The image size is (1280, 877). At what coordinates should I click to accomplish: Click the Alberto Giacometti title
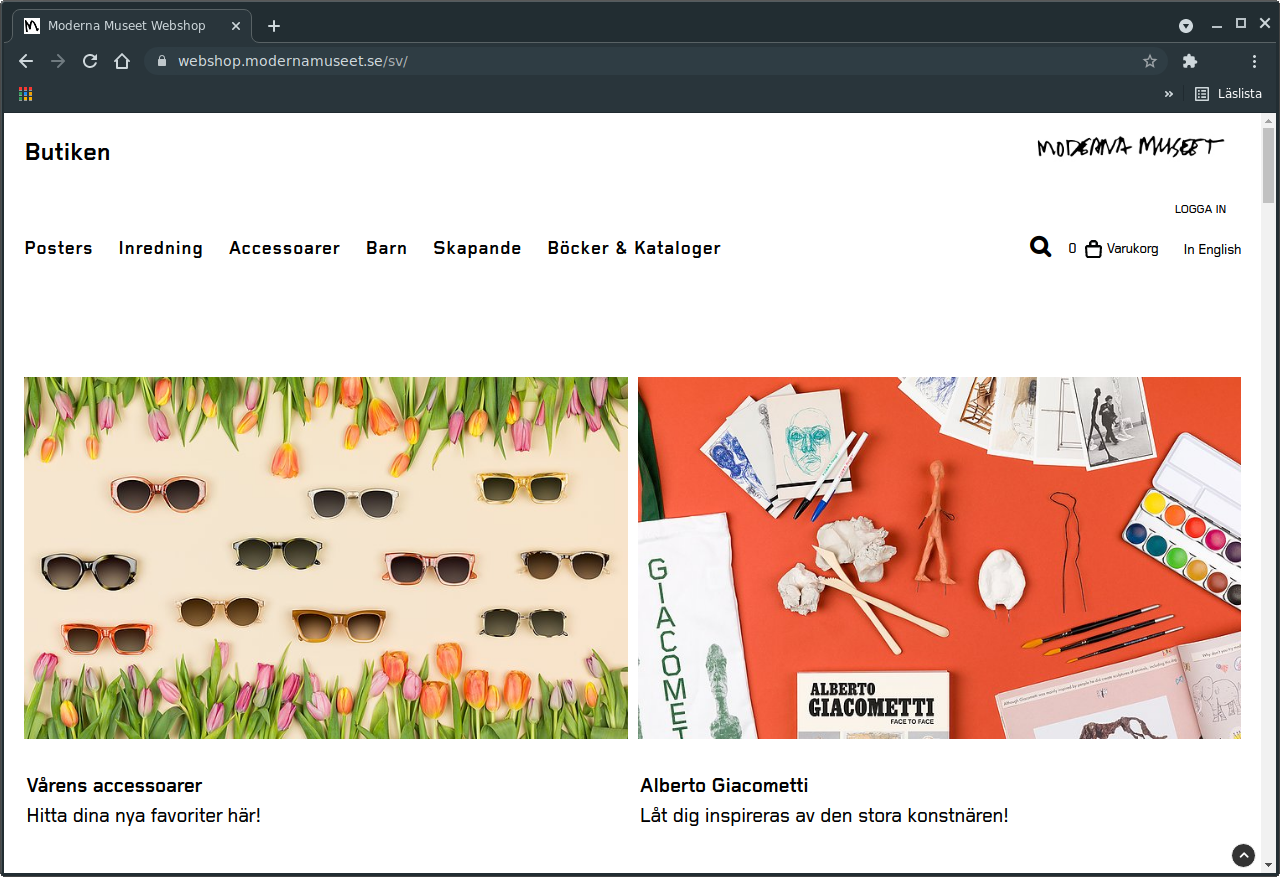[724, 785]
